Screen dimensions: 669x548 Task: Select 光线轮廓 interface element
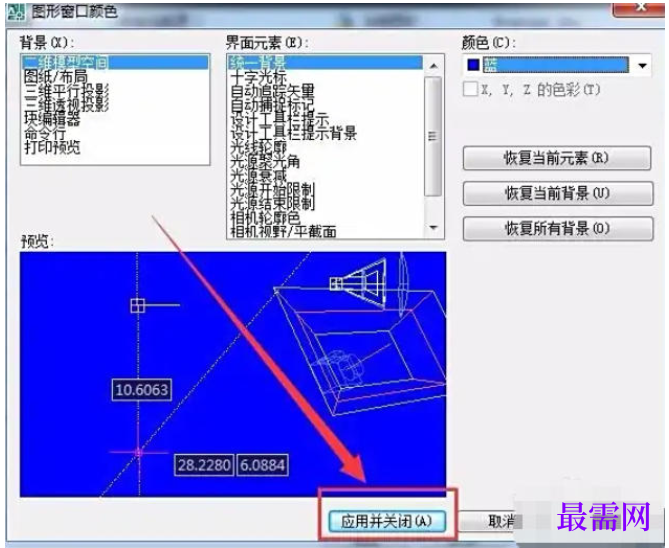coord(259,147)
